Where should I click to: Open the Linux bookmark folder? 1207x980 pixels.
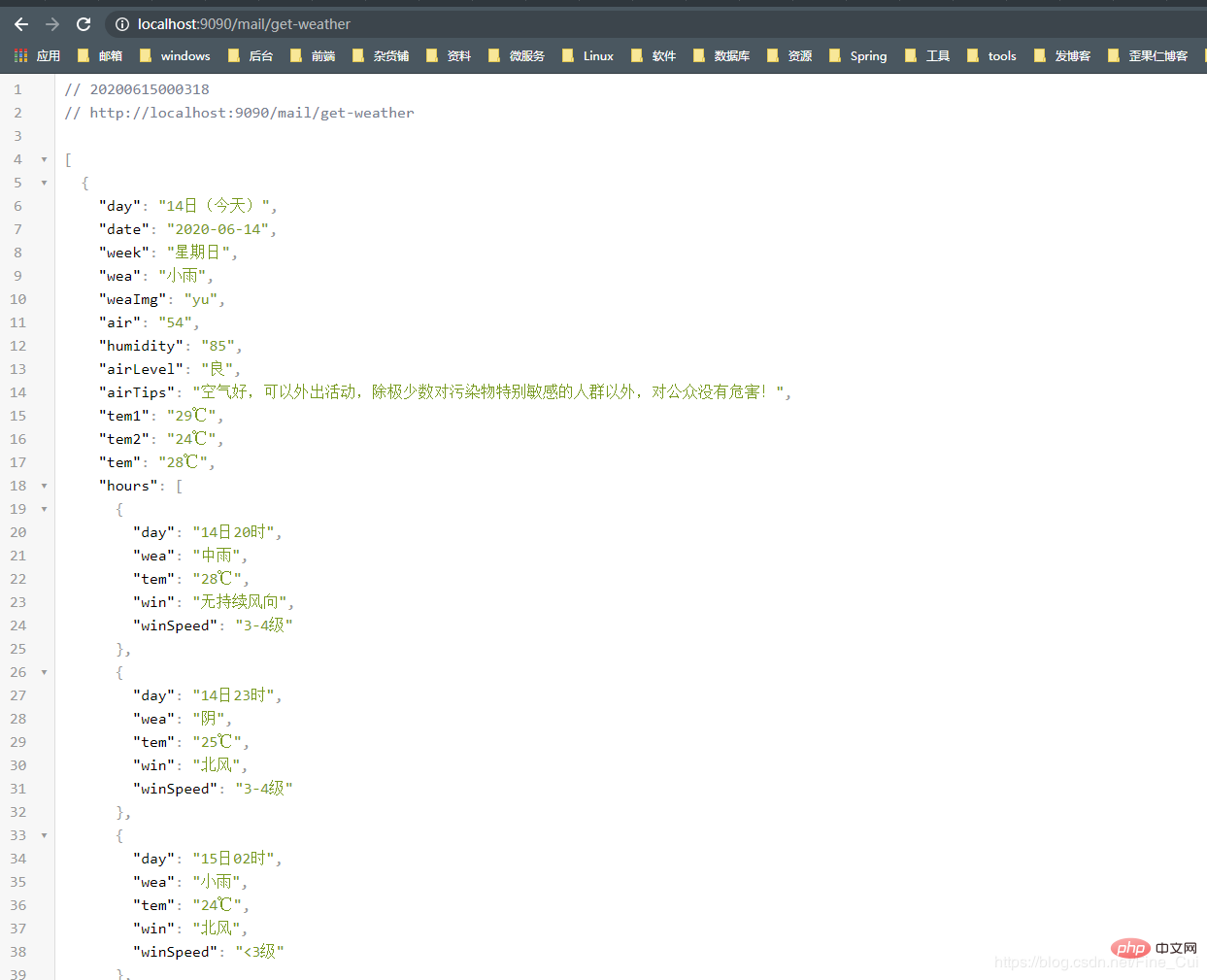[x=588, y=56]
